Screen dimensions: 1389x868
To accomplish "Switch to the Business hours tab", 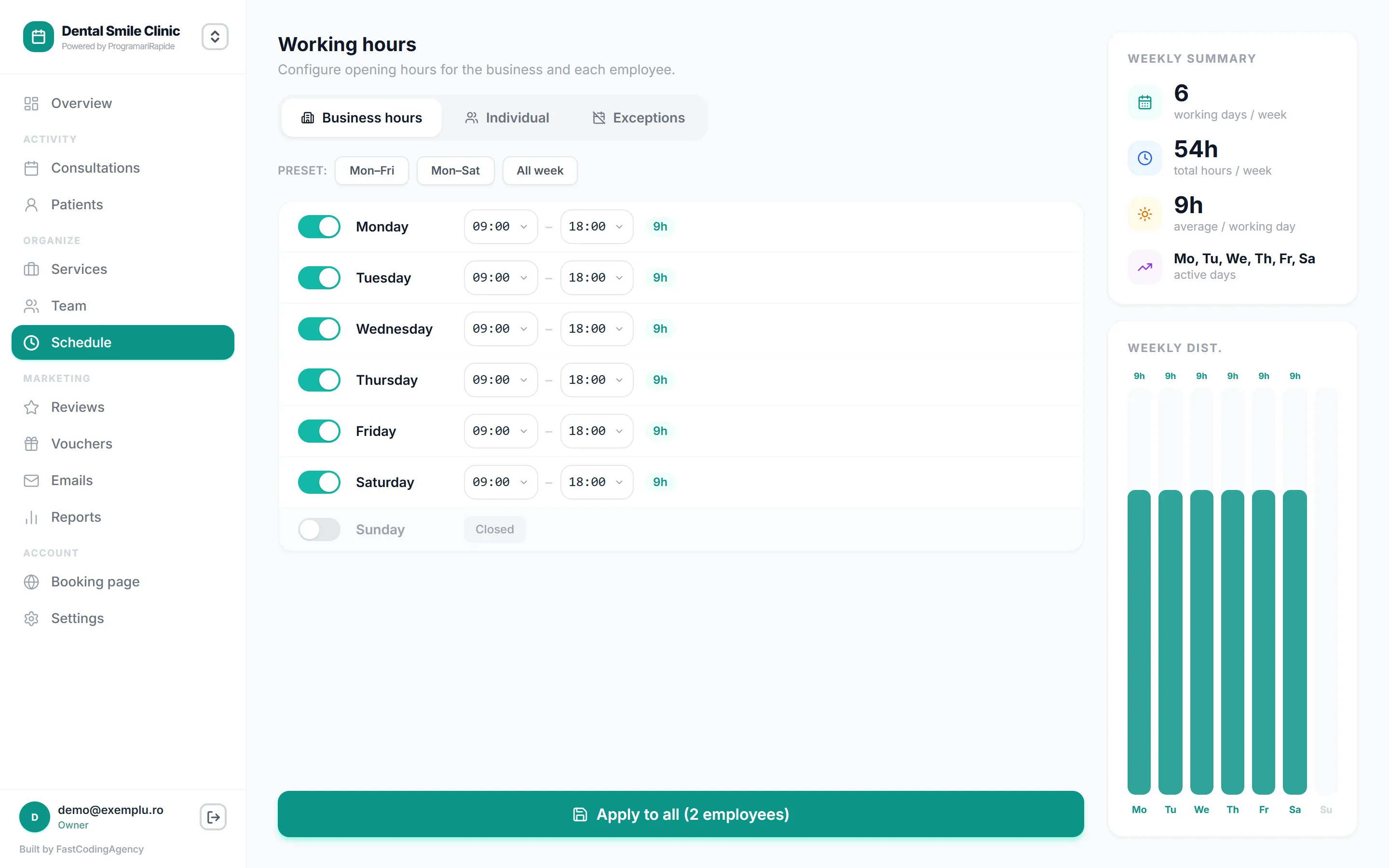I will coord(362,118).
